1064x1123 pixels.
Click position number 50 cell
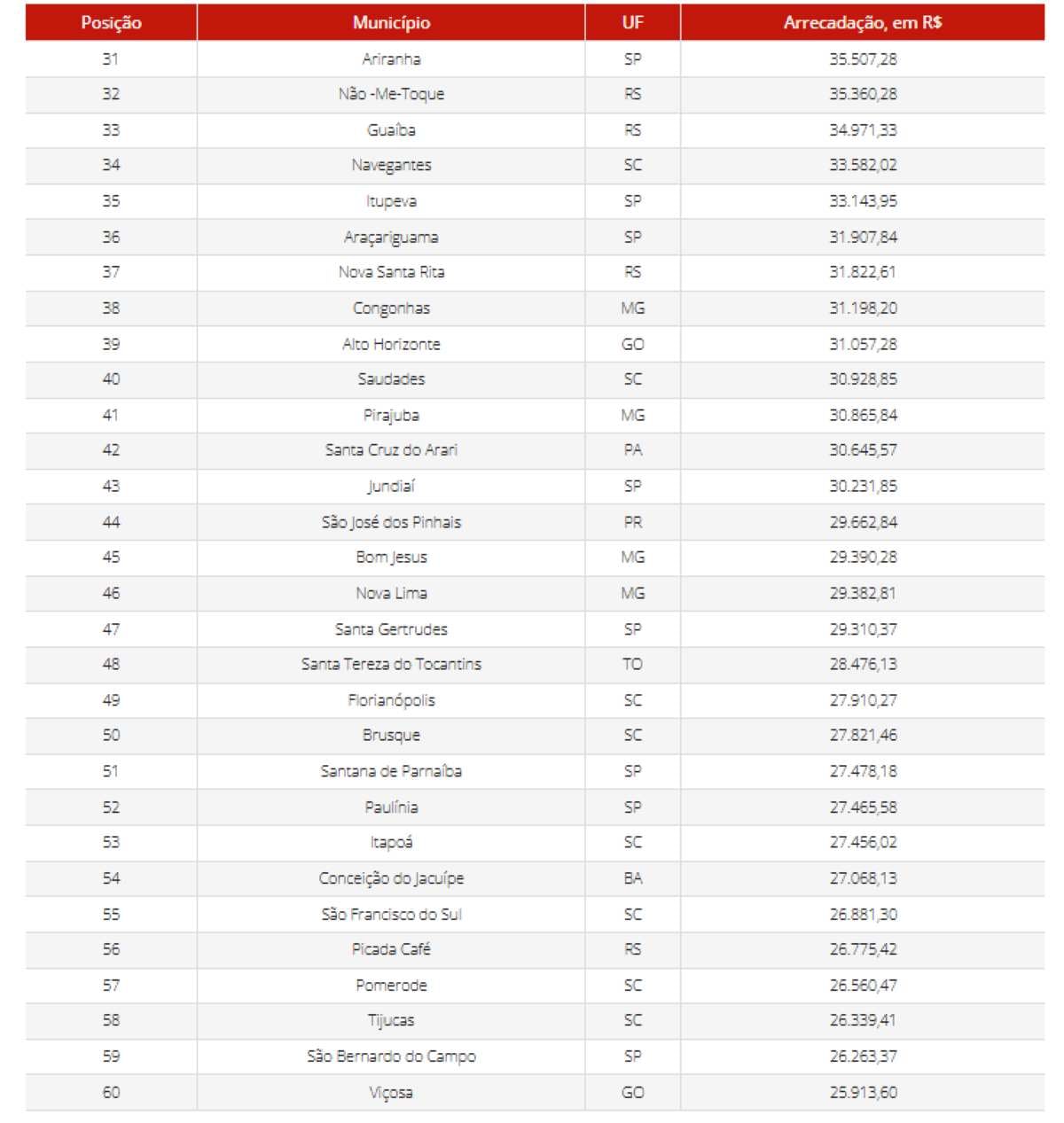coord(111,736)
